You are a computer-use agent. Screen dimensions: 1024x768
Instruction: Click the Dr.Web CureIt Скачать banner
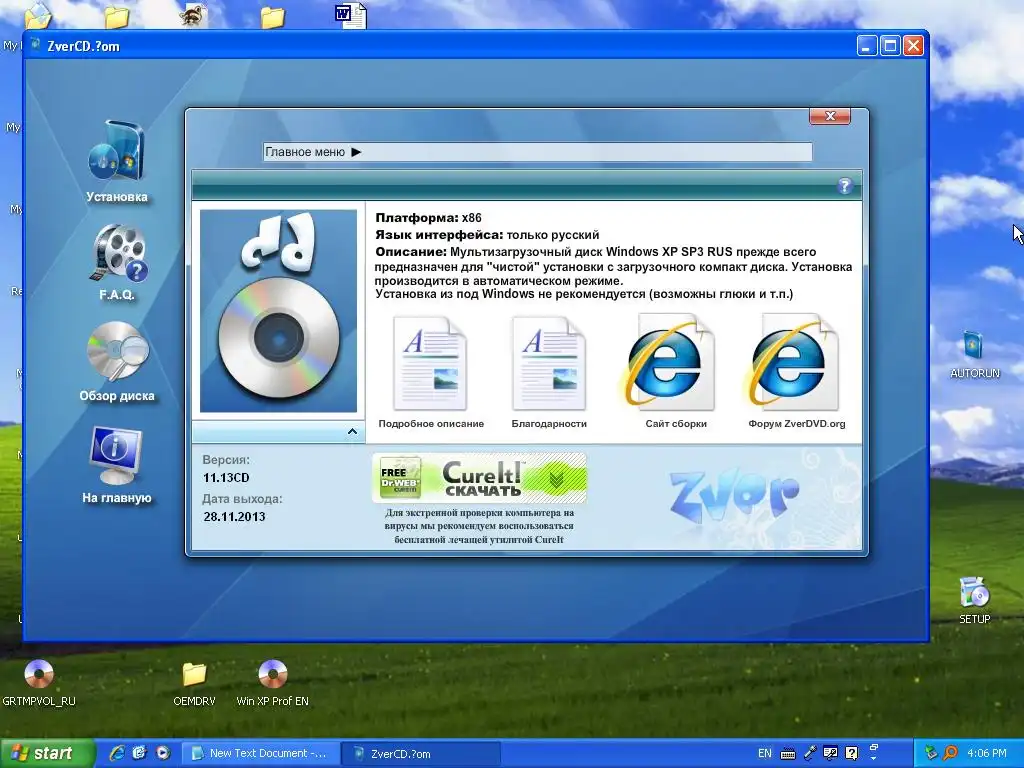tap(479, 478)
